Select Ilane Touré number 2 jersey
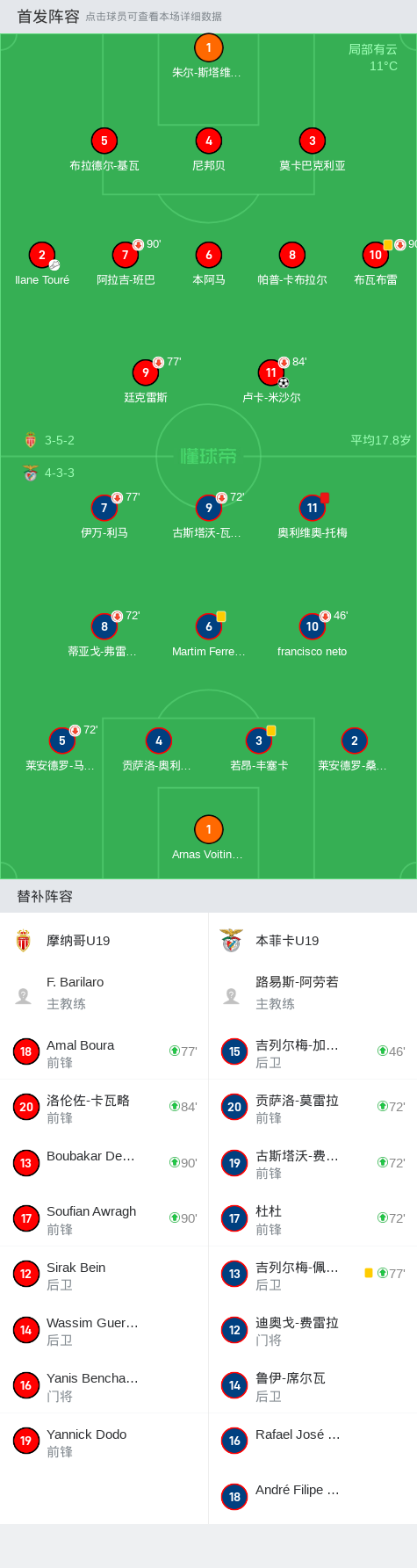 [42, 255]
